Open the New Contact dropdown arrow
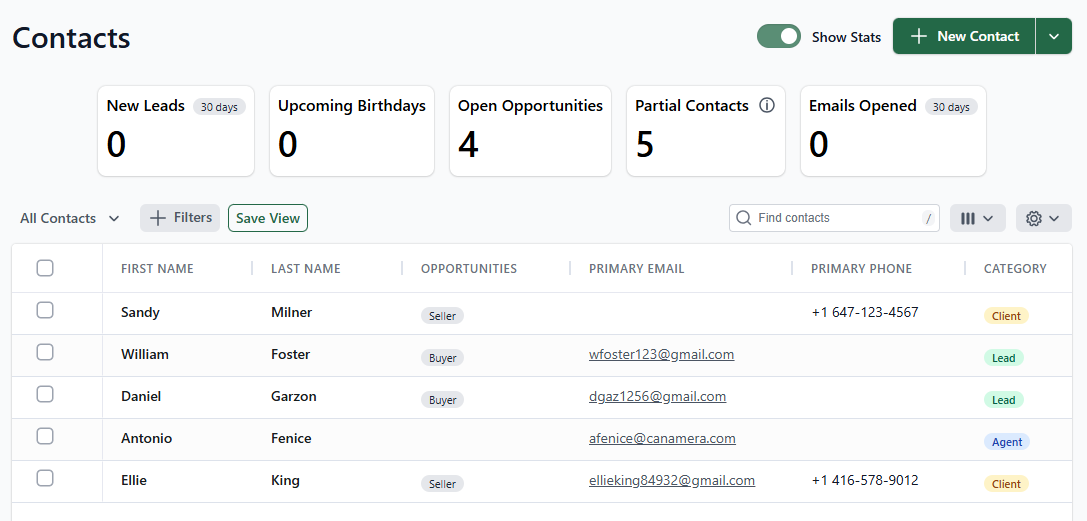This screenshot has width=1087, height=521. click(x=1053, y=36)
